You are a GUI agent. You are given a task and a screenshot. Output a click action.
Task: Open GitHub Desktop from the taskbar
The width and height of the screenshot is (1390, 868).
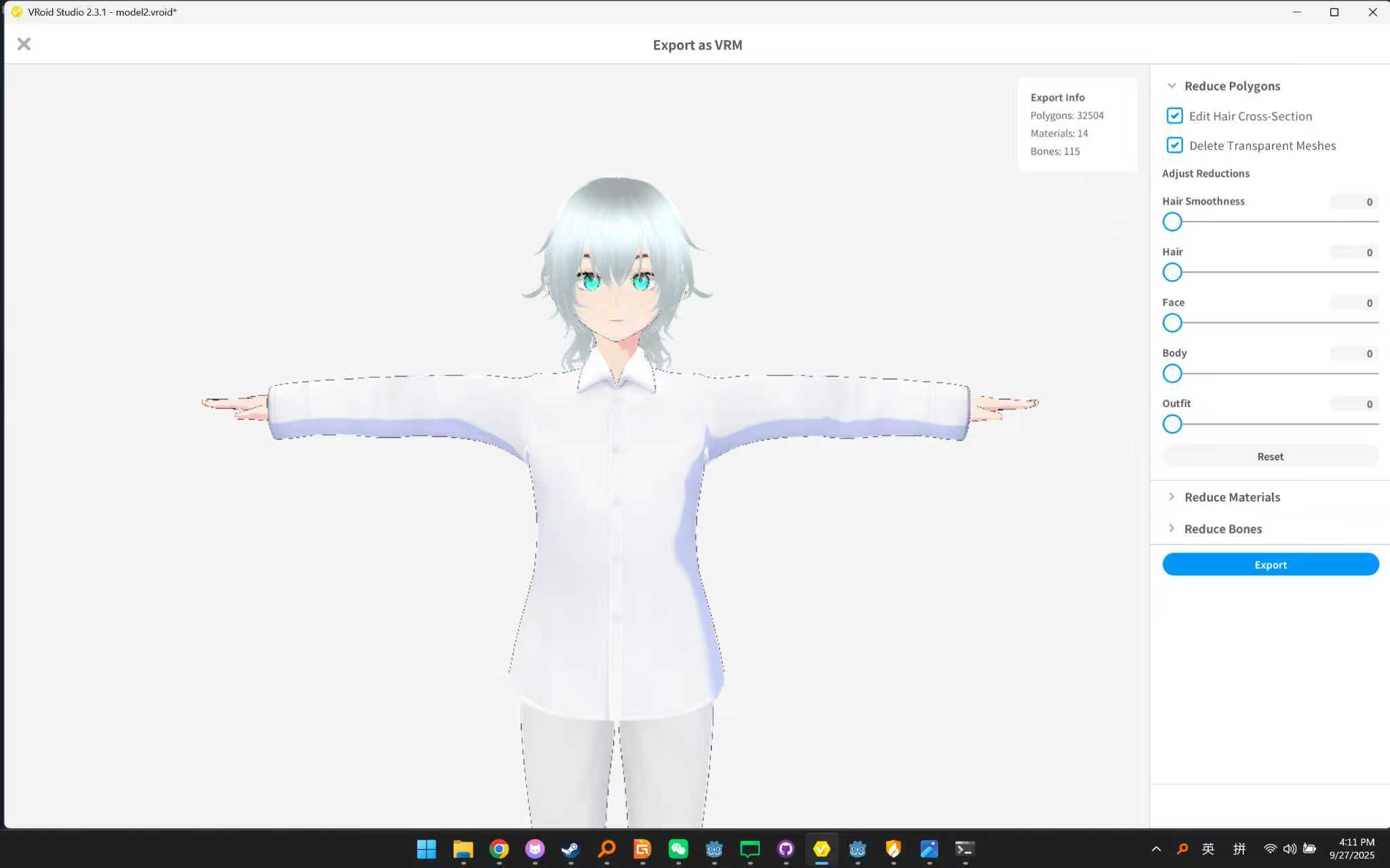786,849
